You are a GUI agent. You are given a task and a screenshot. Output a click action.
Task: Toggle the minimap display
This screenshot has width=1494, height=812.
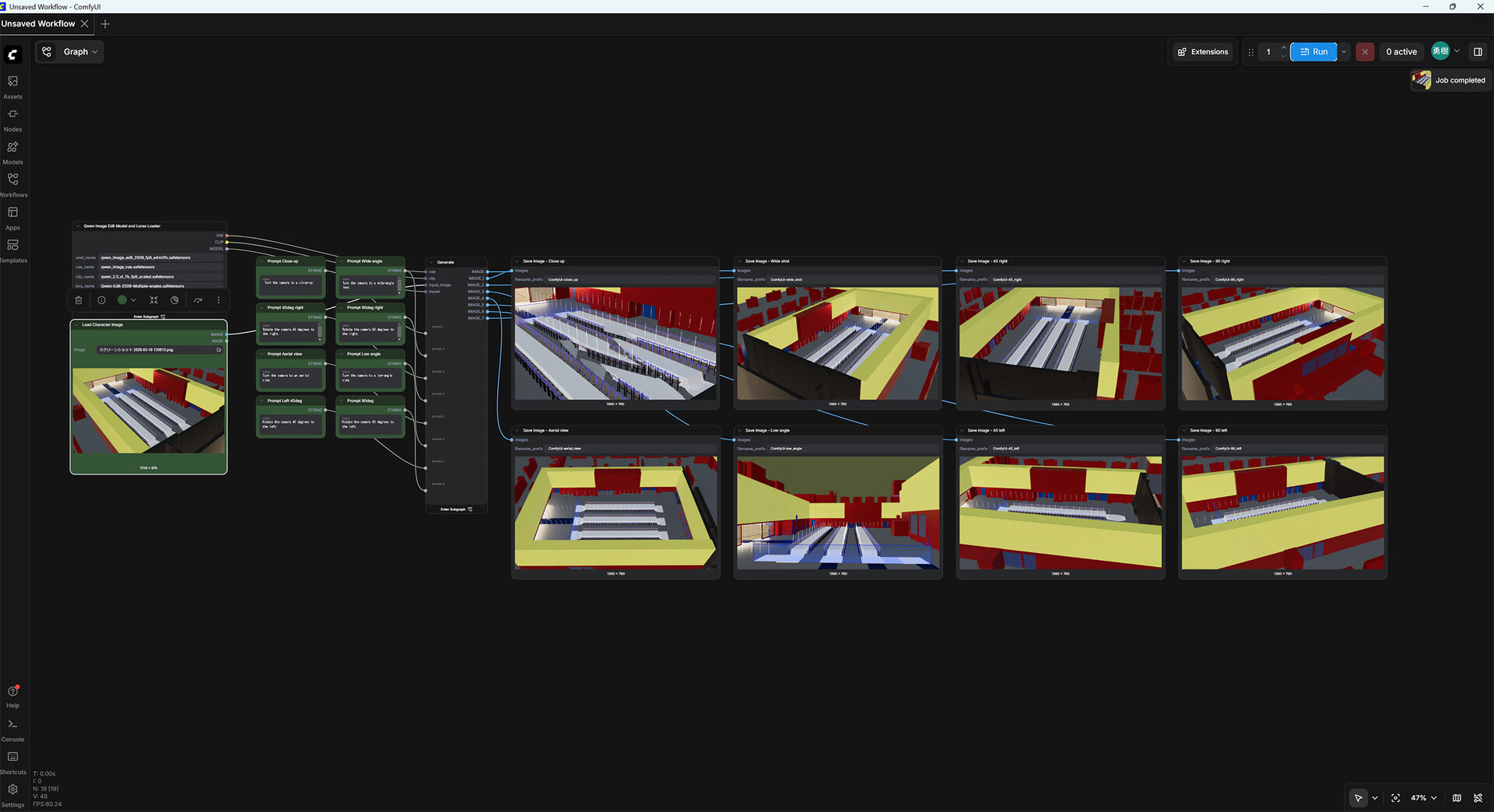(1457, 798)
